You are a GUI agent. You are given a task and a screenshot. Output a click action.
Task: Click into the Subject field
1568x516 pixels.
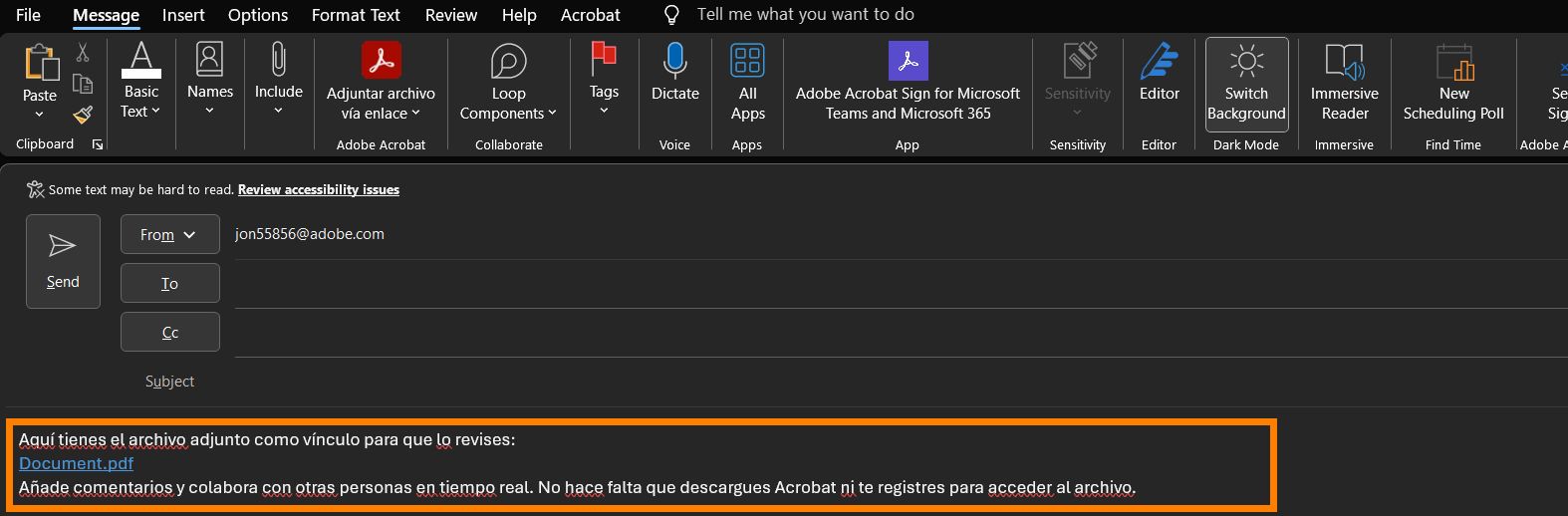coord(697,382)
